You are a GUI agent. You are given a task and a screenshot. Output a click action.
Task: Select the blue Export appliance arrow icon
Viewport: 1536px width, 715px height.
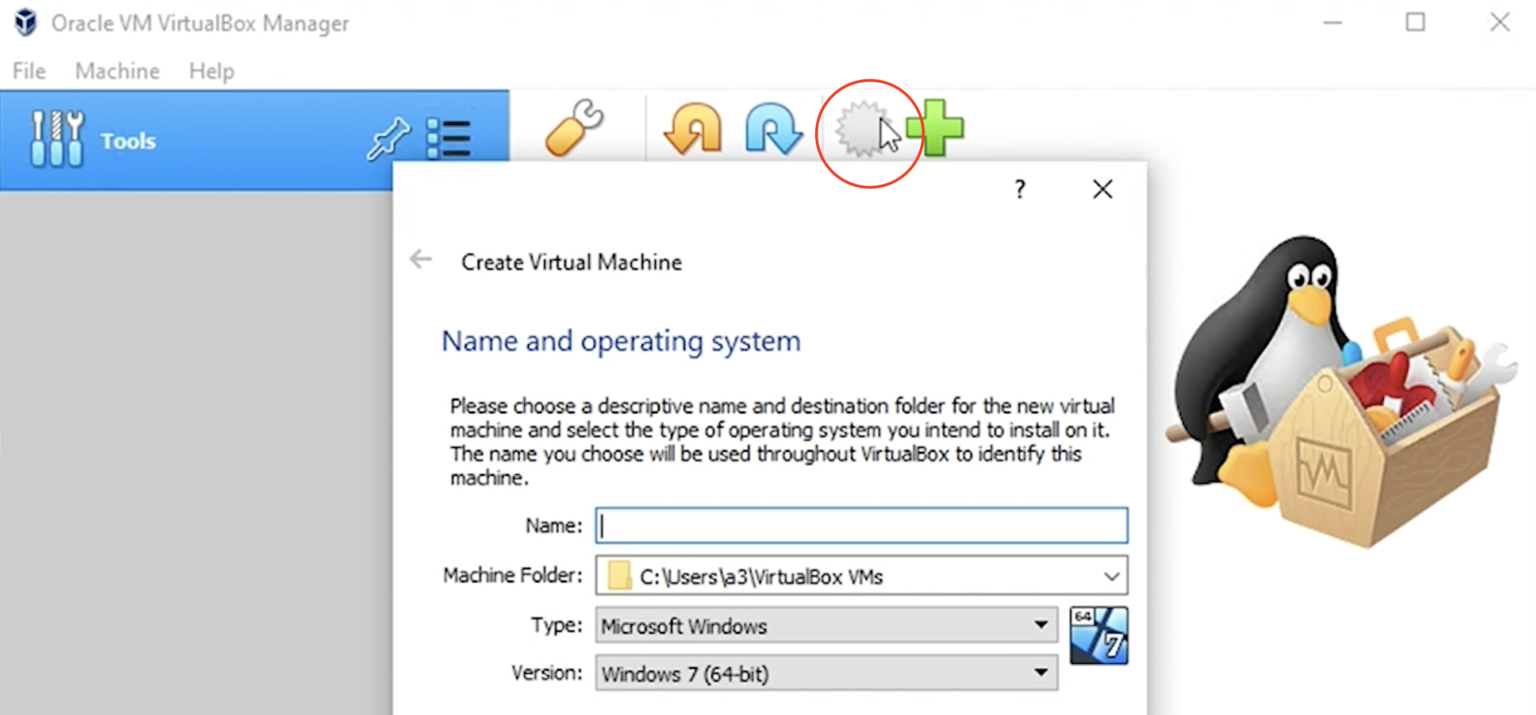click(773, 127)
